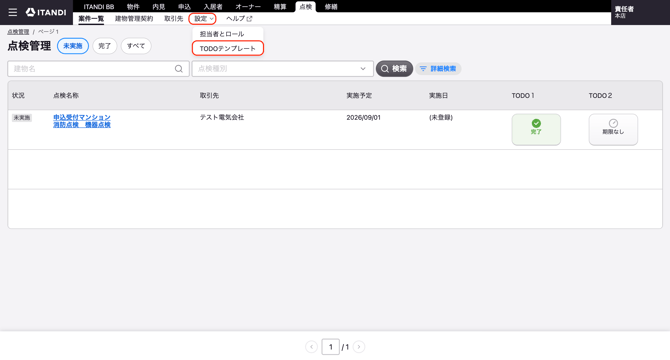This screenshot has width=670, height=360.
Task: Click the 実施予定 column header
Action: pyautogui.click(x=359, y=96)
